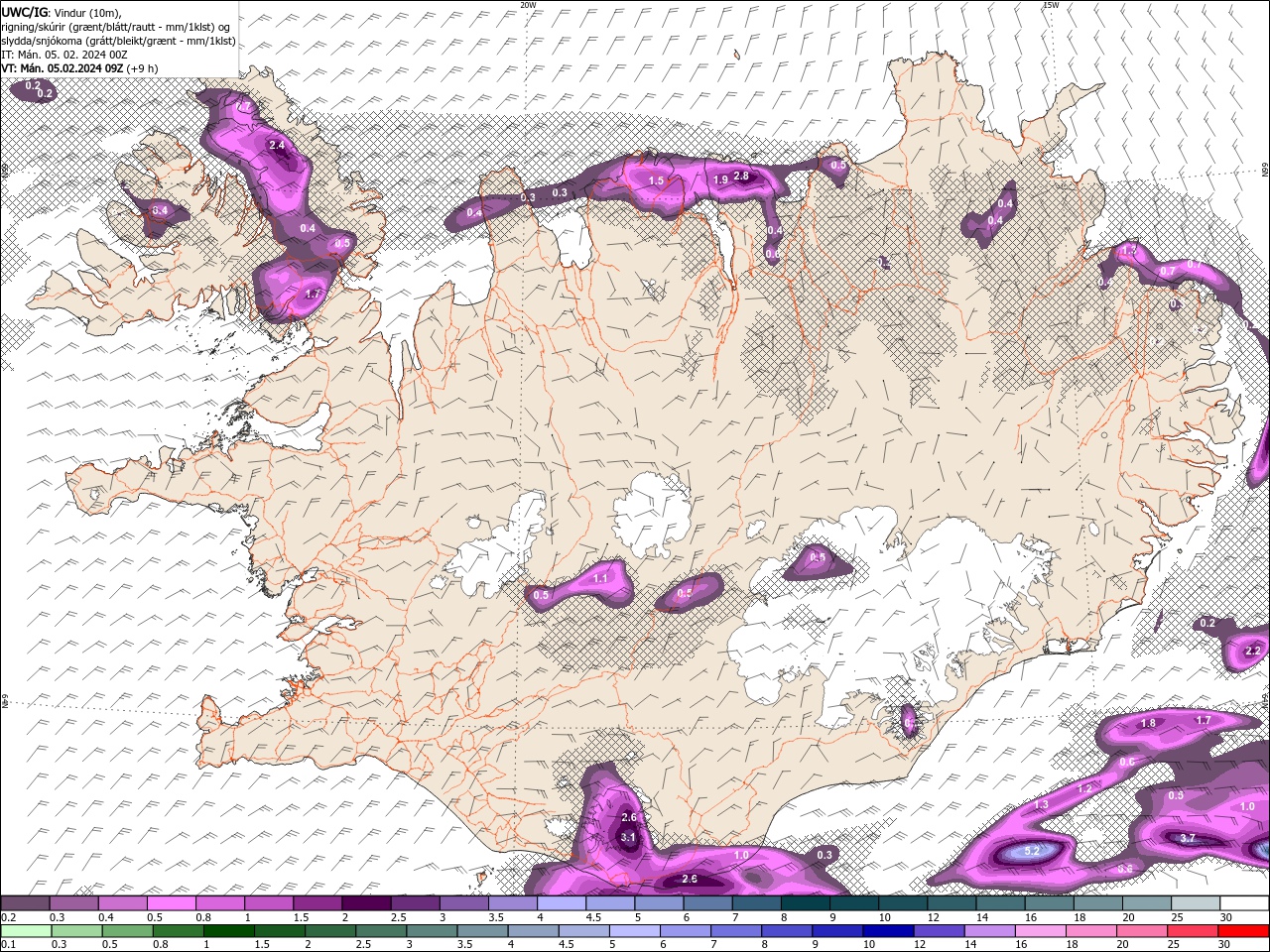Click the 15W longitude label at the top
The height and width of the screenshot is (952, 1270).
1052,5
